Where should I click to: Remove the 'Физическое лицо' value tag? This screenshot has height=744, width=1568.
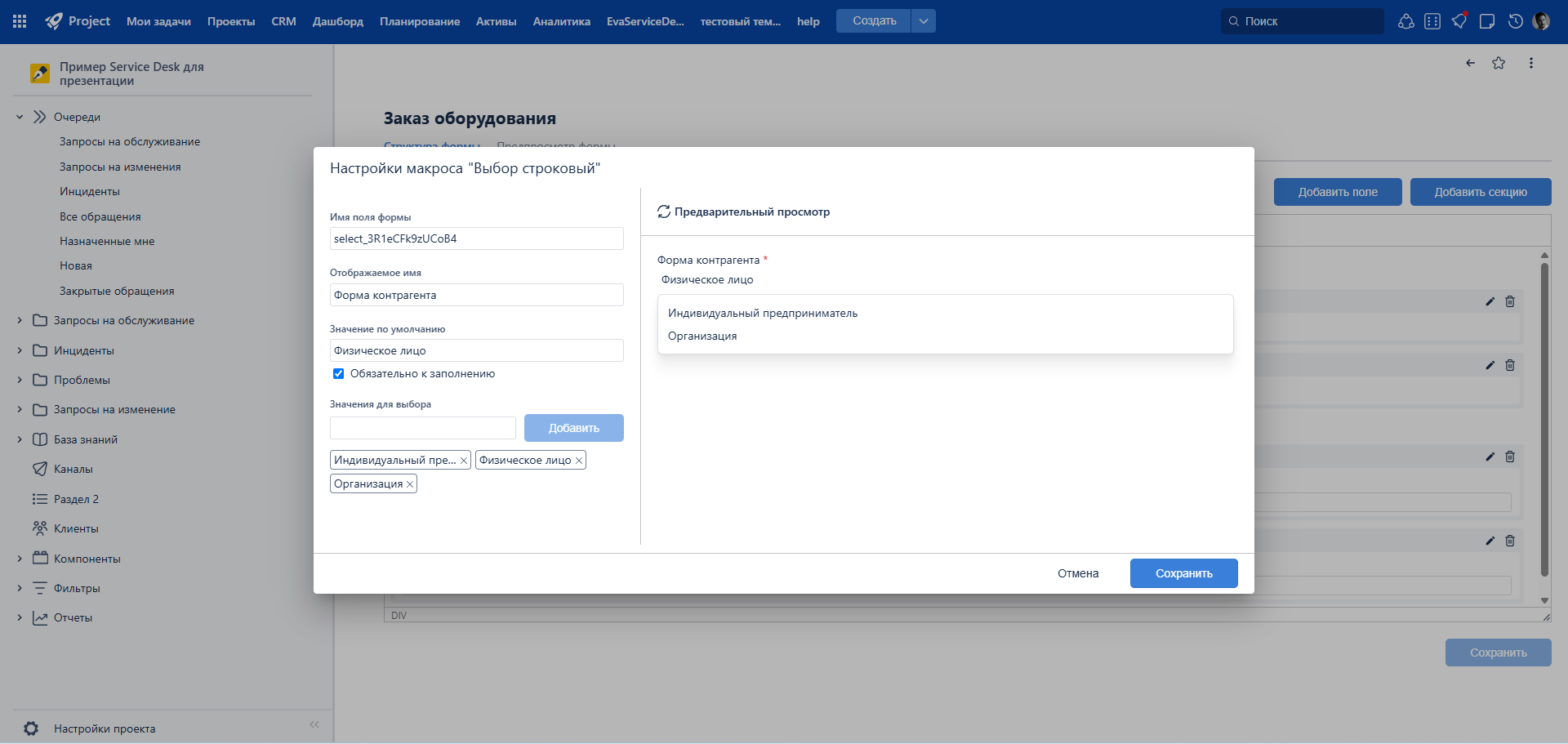point(579,461)
